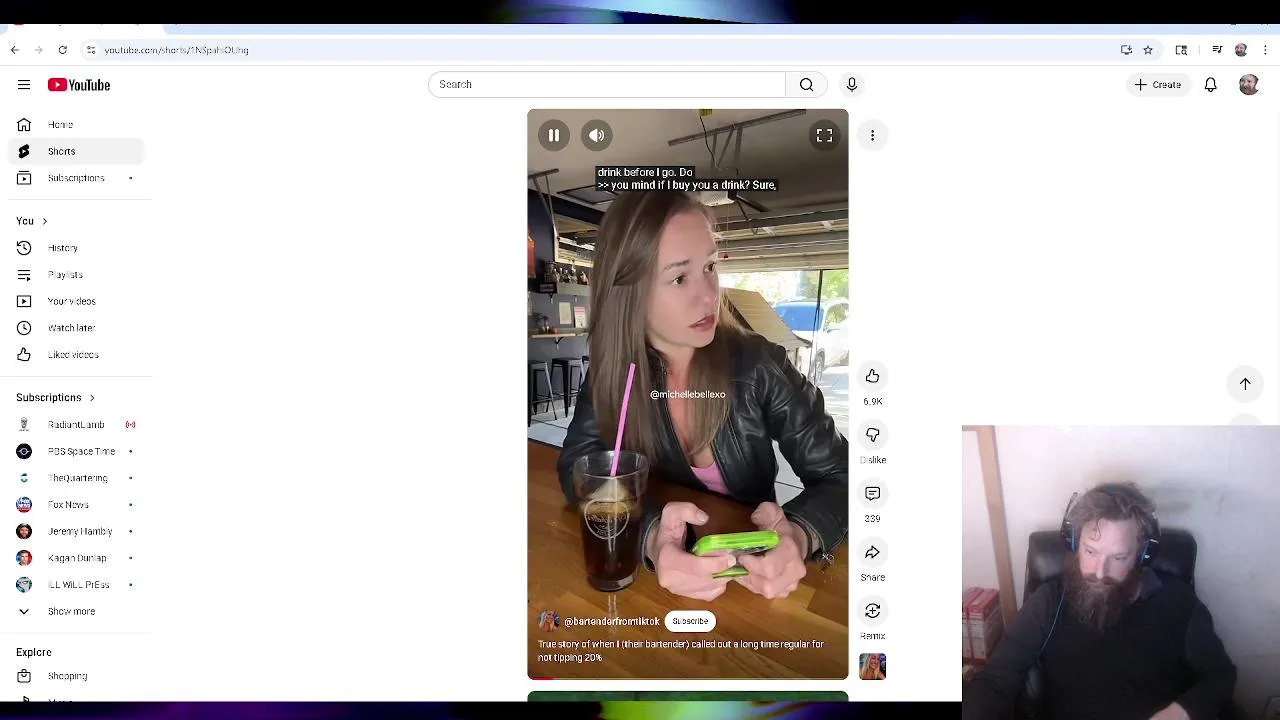This screenshot has width=1280, height=720.
Task: Mute the Short's volume
Action: pos(596,135)
